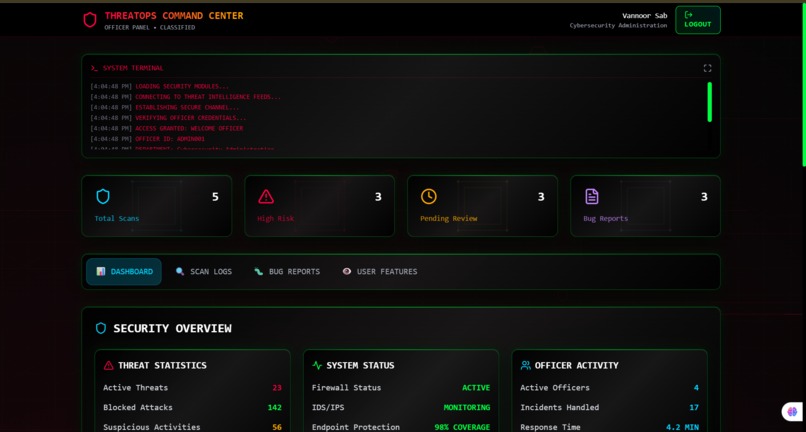Click the System Terminal prompt icon
Screen dimensions: 806x432
[94, 68]
